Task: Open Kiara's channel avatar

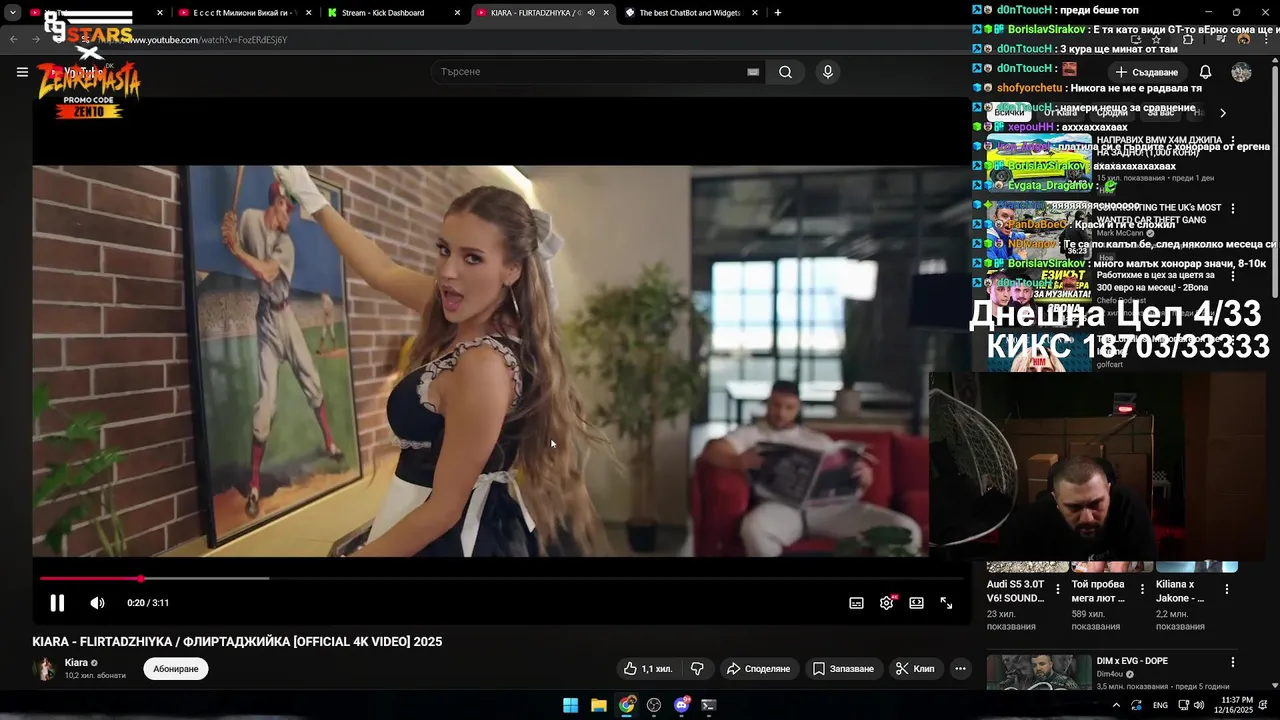Action: coord(45,669)
